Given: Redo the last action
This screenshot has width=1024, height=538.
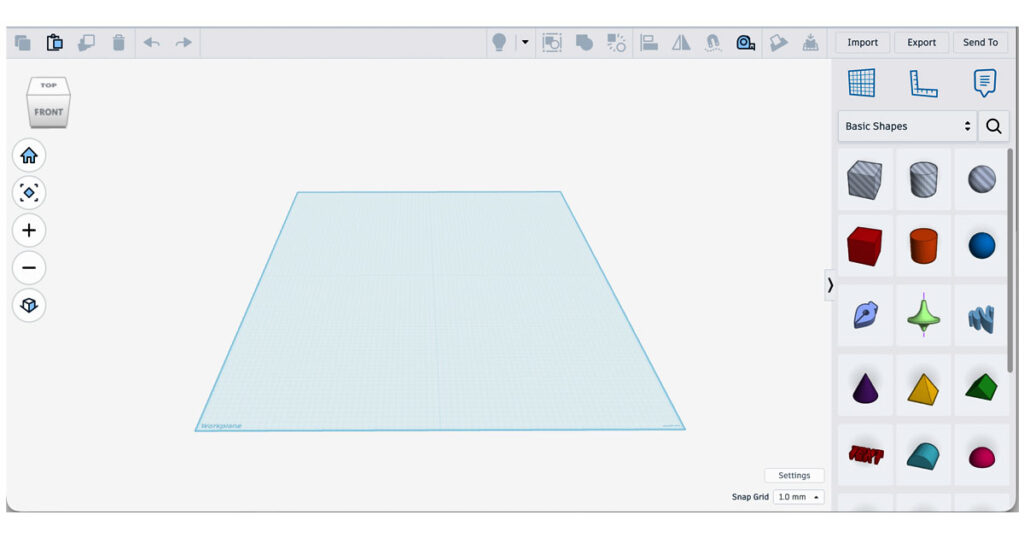Looking at the screenshot, I should click(x=184, y=42).
